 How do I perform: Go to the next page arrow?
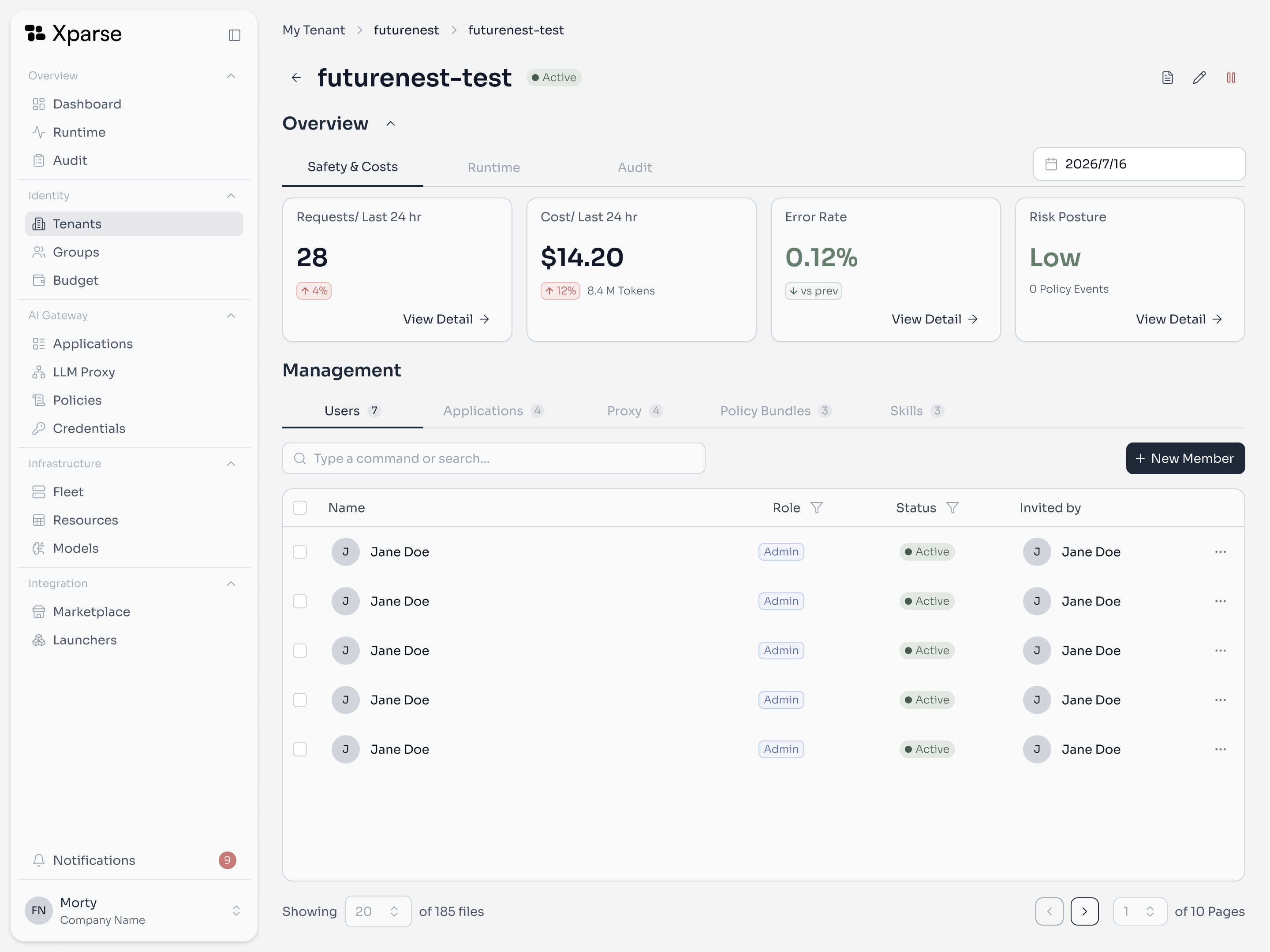pos(1084,911)
